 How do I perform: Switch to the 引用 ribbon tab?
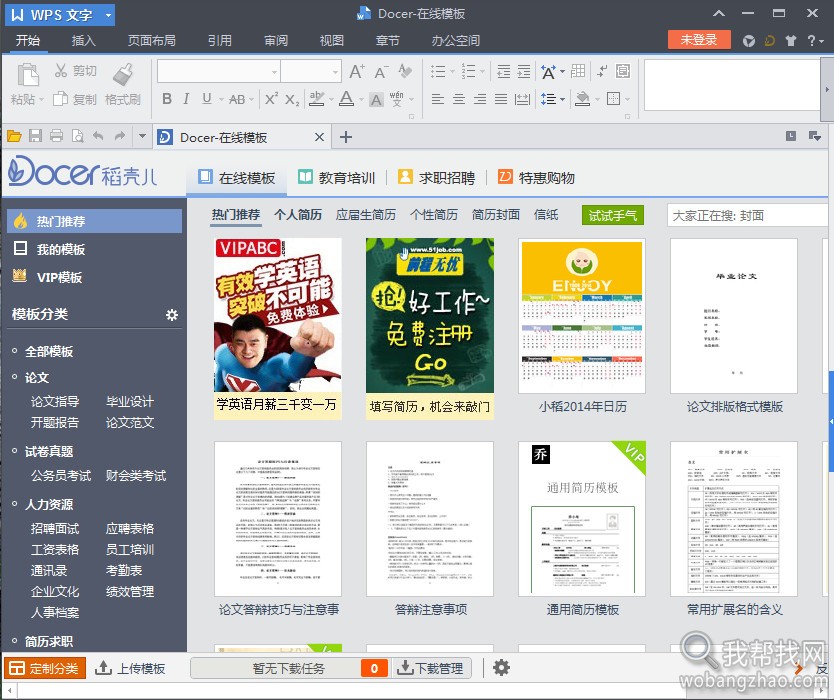(220, 40)
